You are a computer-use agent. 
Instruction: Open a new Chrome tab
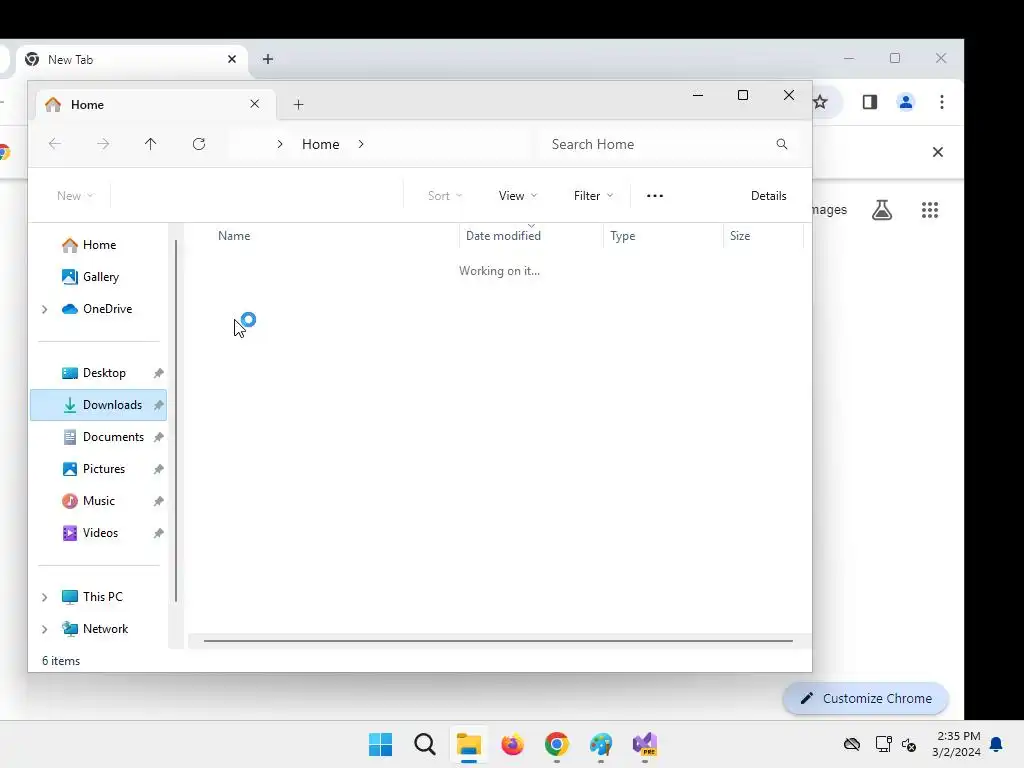[x=268, y=59]
